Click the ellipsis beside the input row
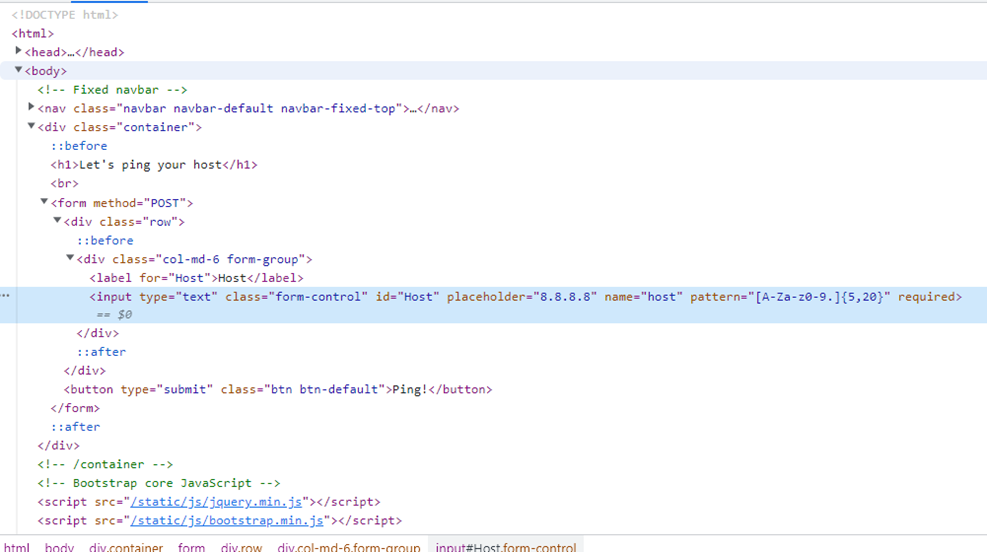The width and height of the screenshot is (987, 552). coord(6,295)
